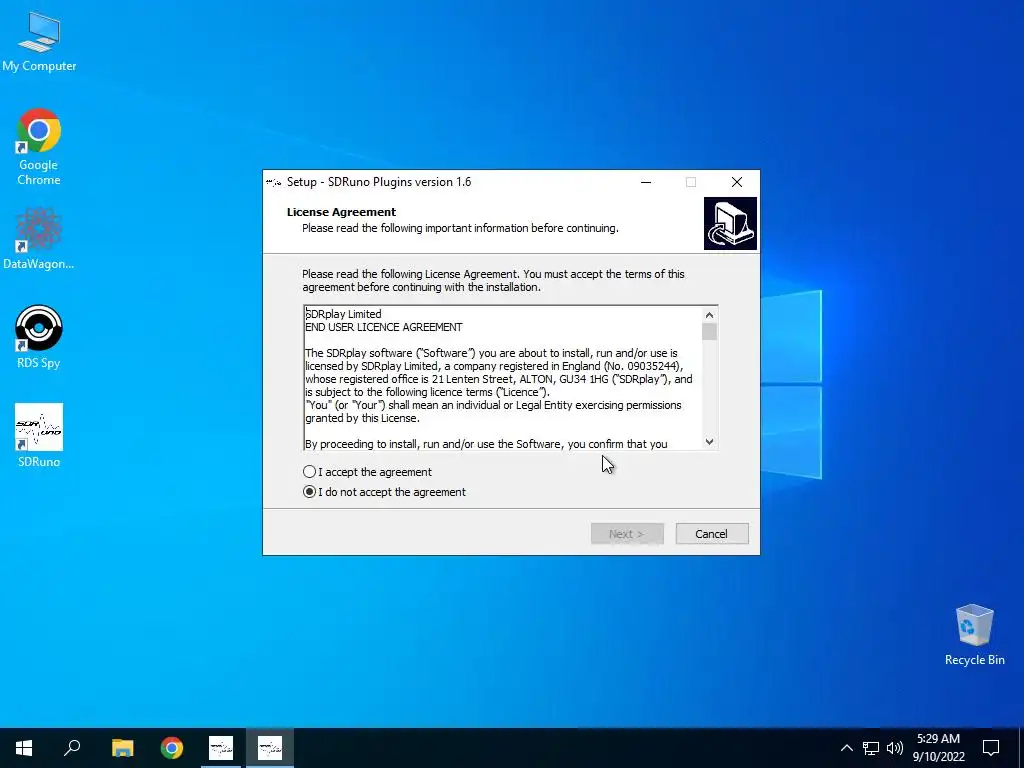The width and height of the screenshot is (1024, 768).
Task: Click the 'SDRplay Limited' text line
Action: 344,313
